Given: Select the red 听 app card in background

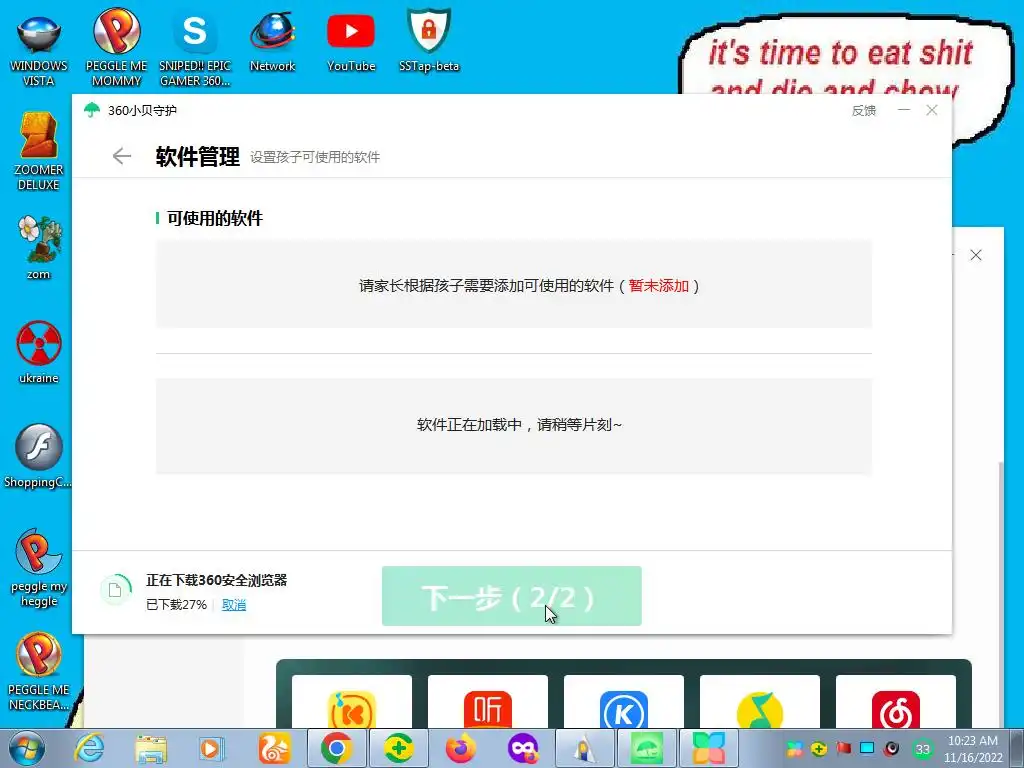Looking at the screenshot, I should tap(488, 702).
